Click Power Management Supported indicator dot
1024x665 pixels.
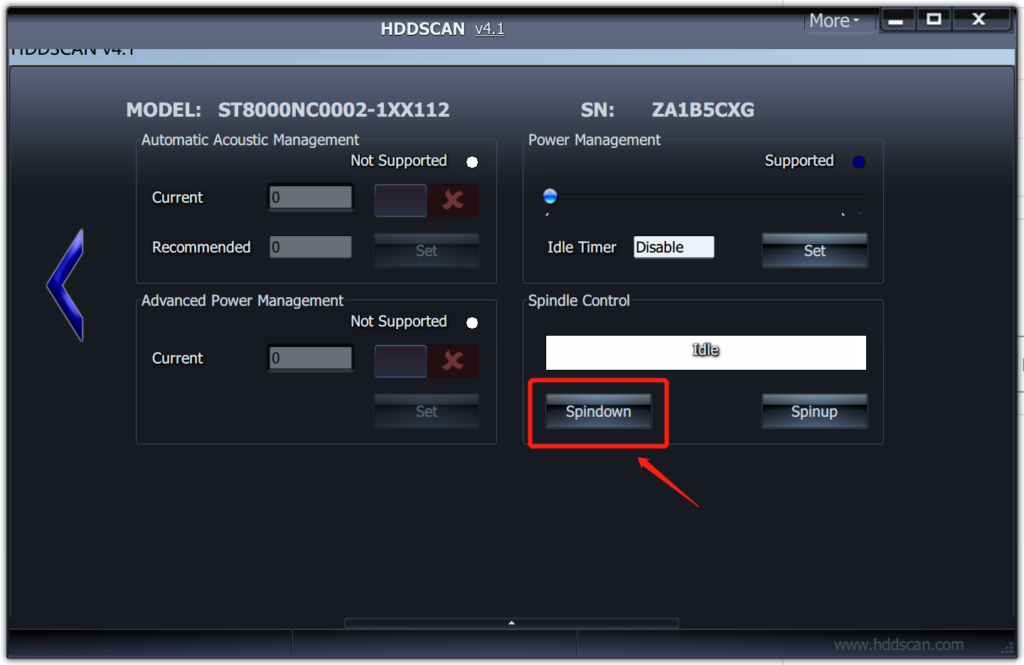[859, 162]
